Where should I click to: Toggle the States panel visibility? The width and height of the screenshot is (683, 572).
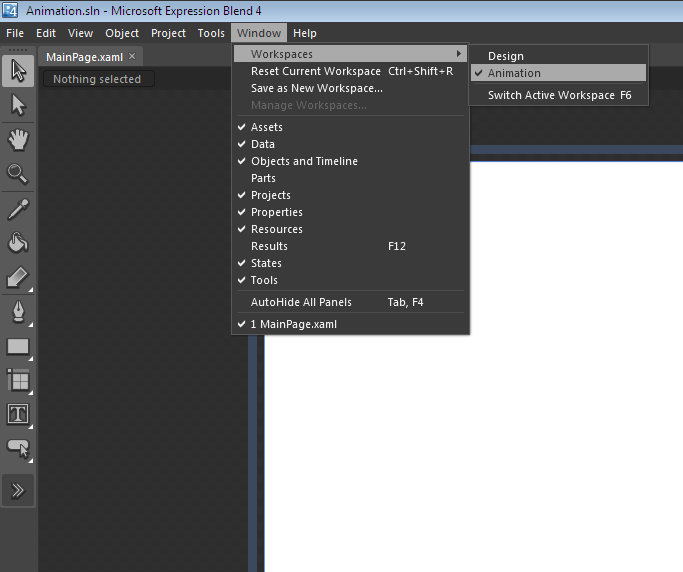click(x=351, y=263)
